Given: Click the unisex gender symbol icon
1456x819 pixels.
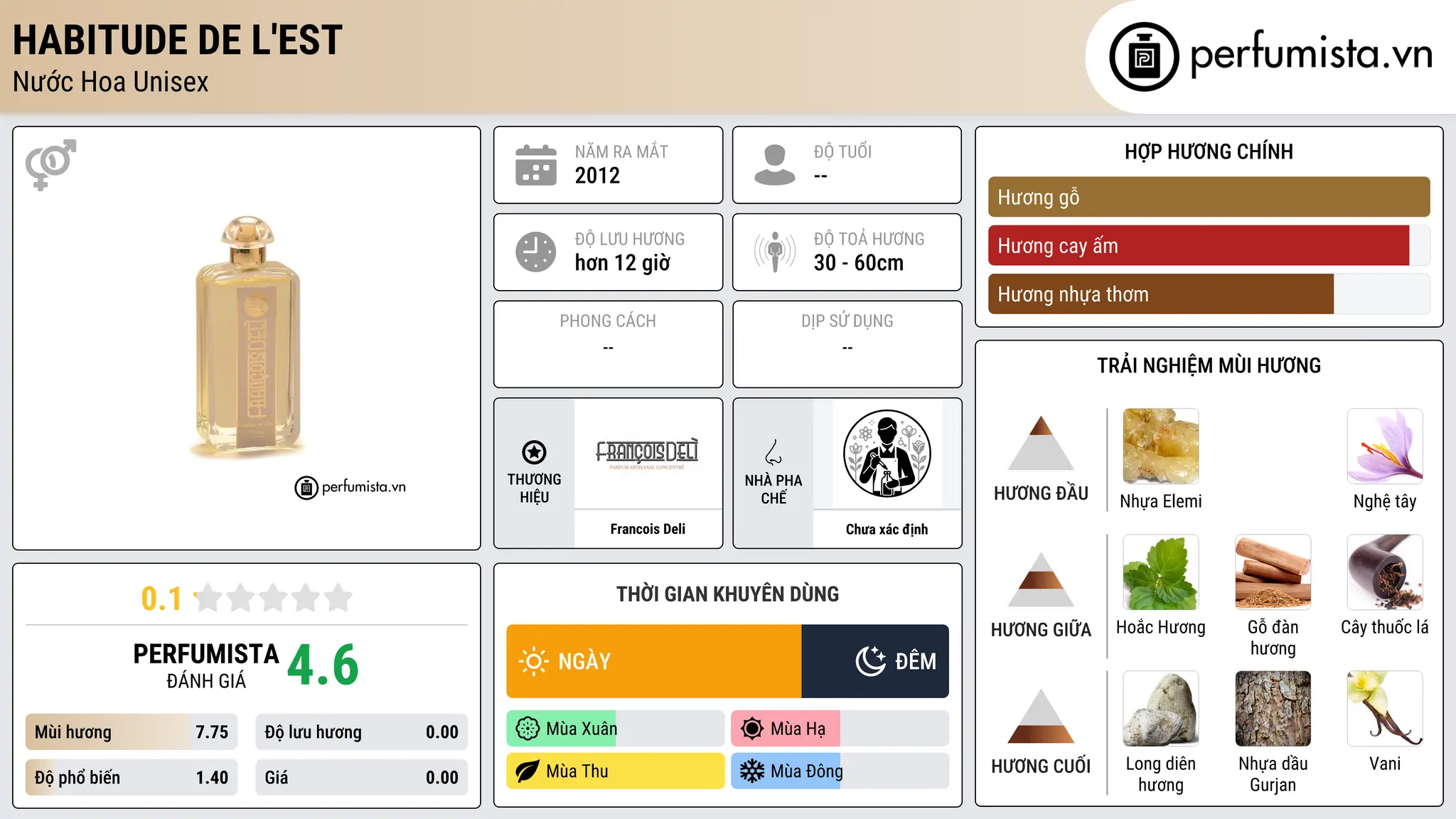Looking at the screenshot, I should pos(50,164).
